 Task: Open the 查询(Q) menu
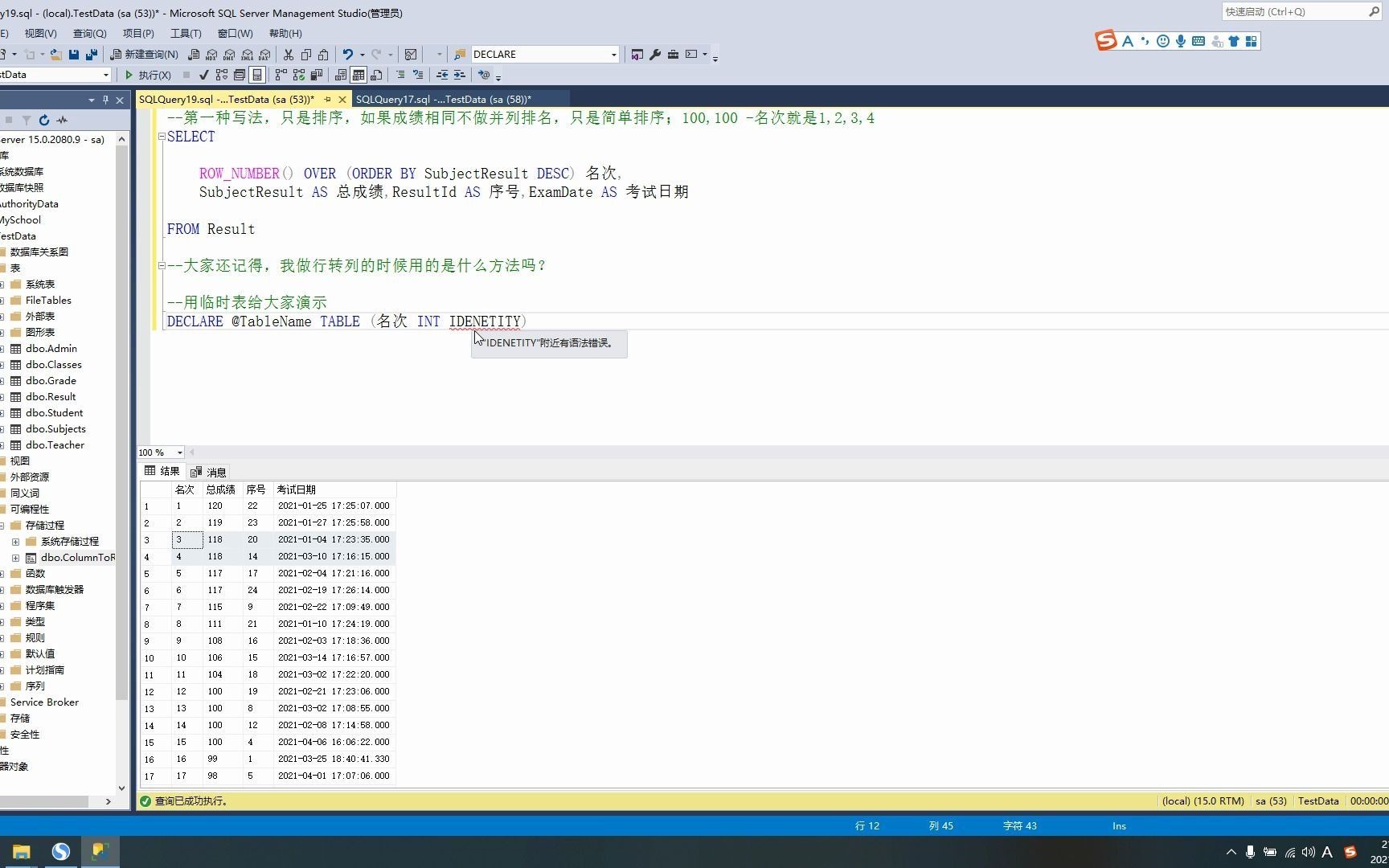(x=89, y=33)
